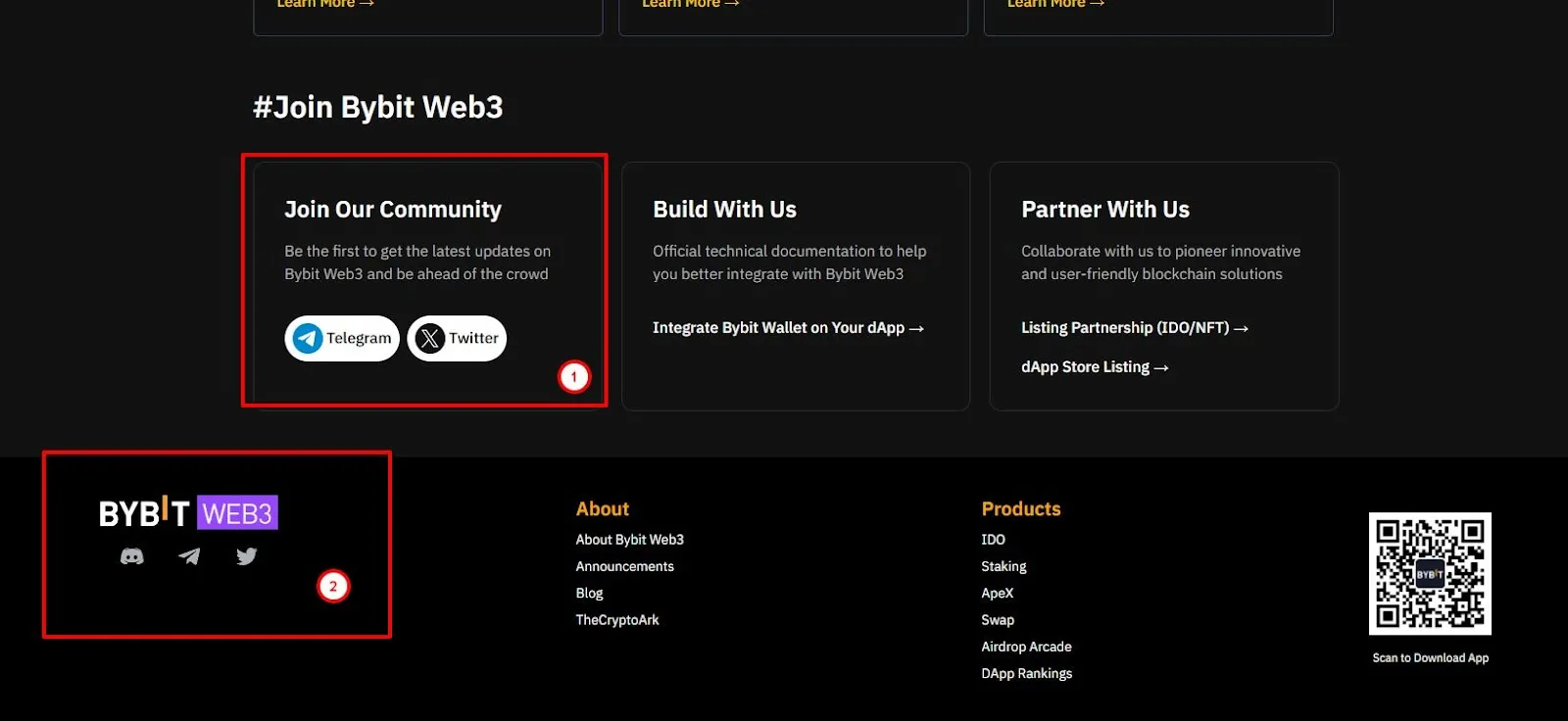Open the Blog footer link

coord(590,593)
